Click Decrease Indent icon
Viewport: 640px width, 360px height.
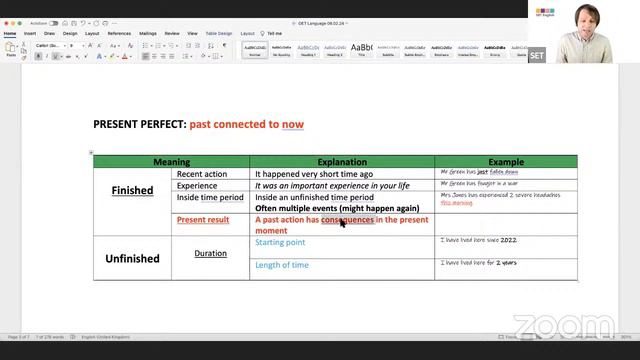point(189,46)
